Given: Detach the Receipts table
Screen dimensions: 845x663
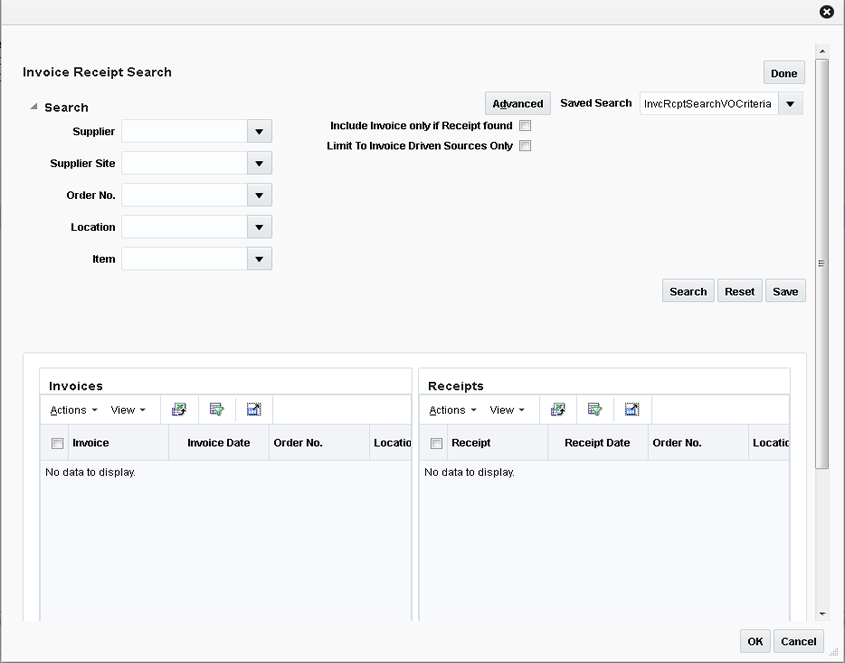Looking at the screenshot, I should tap(632, 409).
